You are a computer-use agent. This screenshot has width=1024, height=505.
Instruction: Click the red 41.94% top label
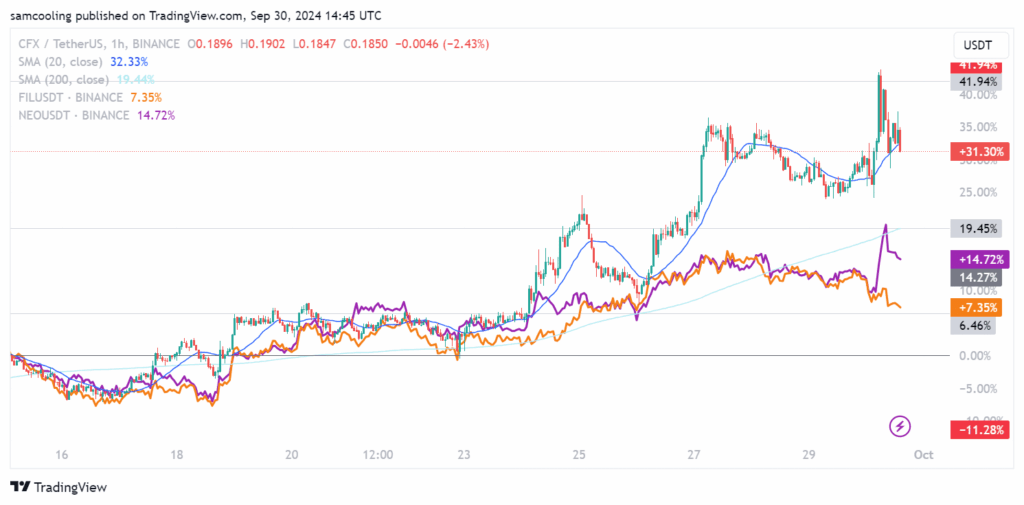(x=976, y=65)
